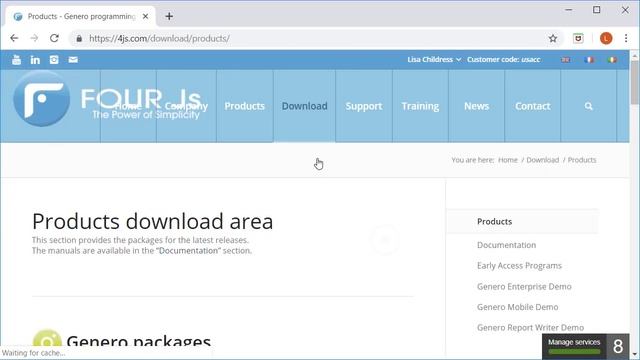Open the Training menu item

[420, 106]
